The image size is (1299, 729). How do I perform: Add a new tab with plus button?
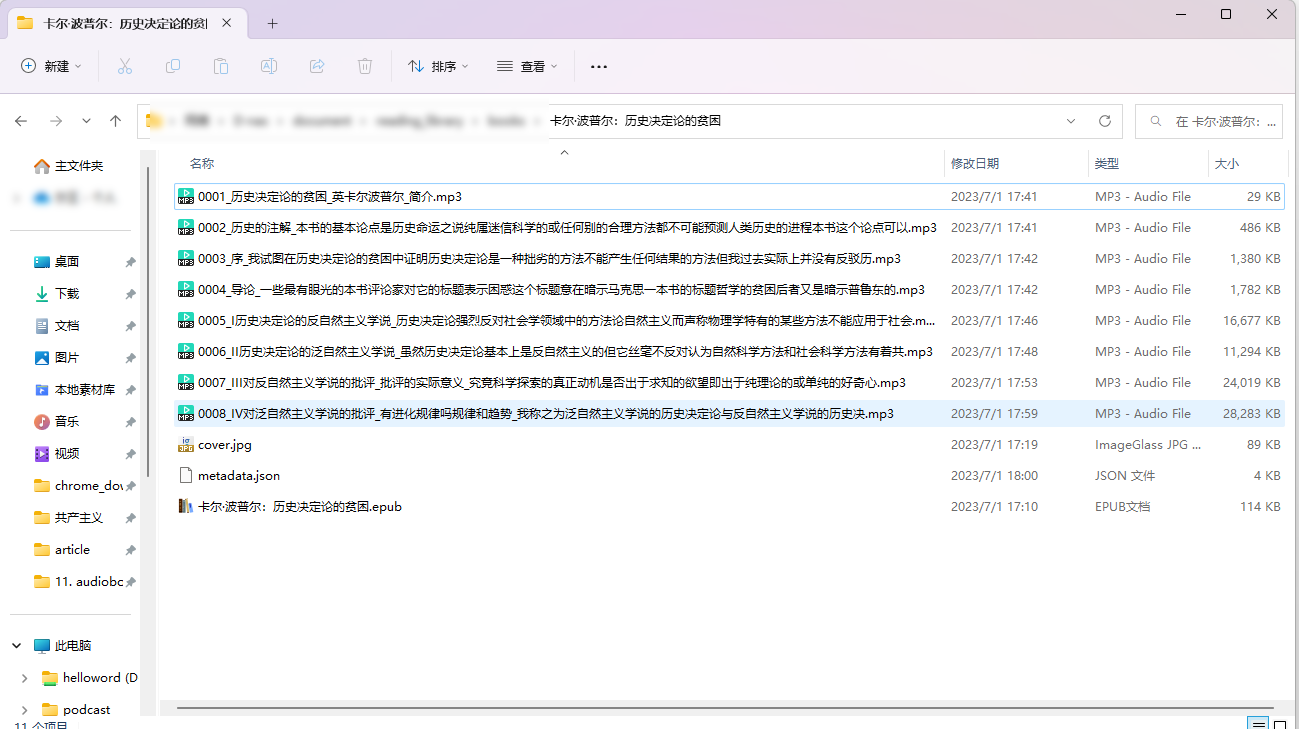(x=272, y=23)
